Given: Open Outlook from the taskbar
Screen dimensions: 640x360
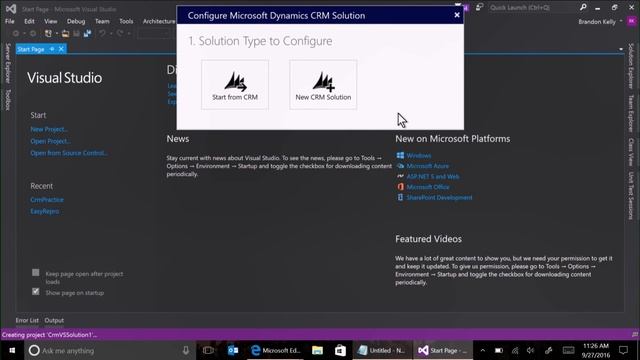Looking at the screenshot, I should 233,350.
